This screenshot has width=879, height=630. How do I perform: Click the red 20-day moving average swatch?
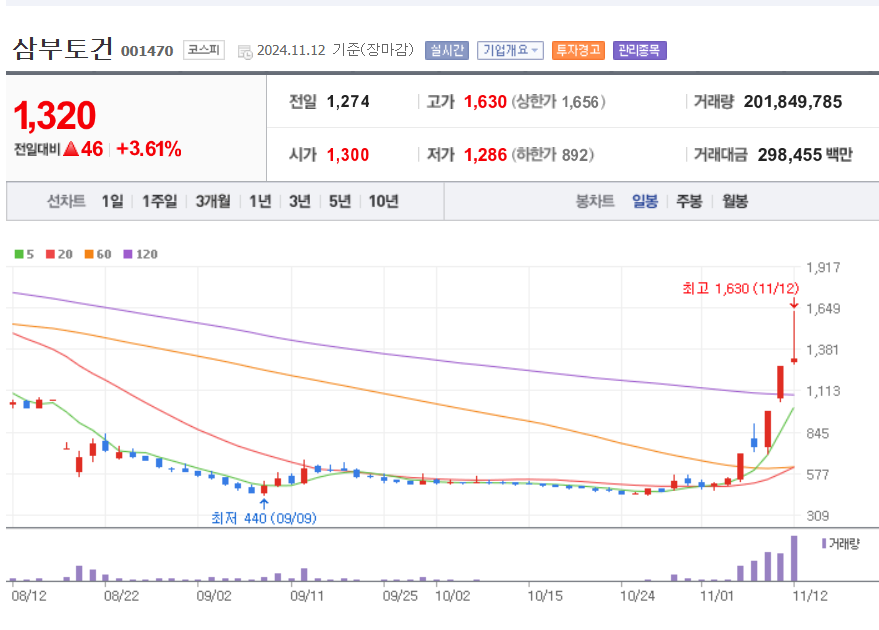[x=50, y=254]
